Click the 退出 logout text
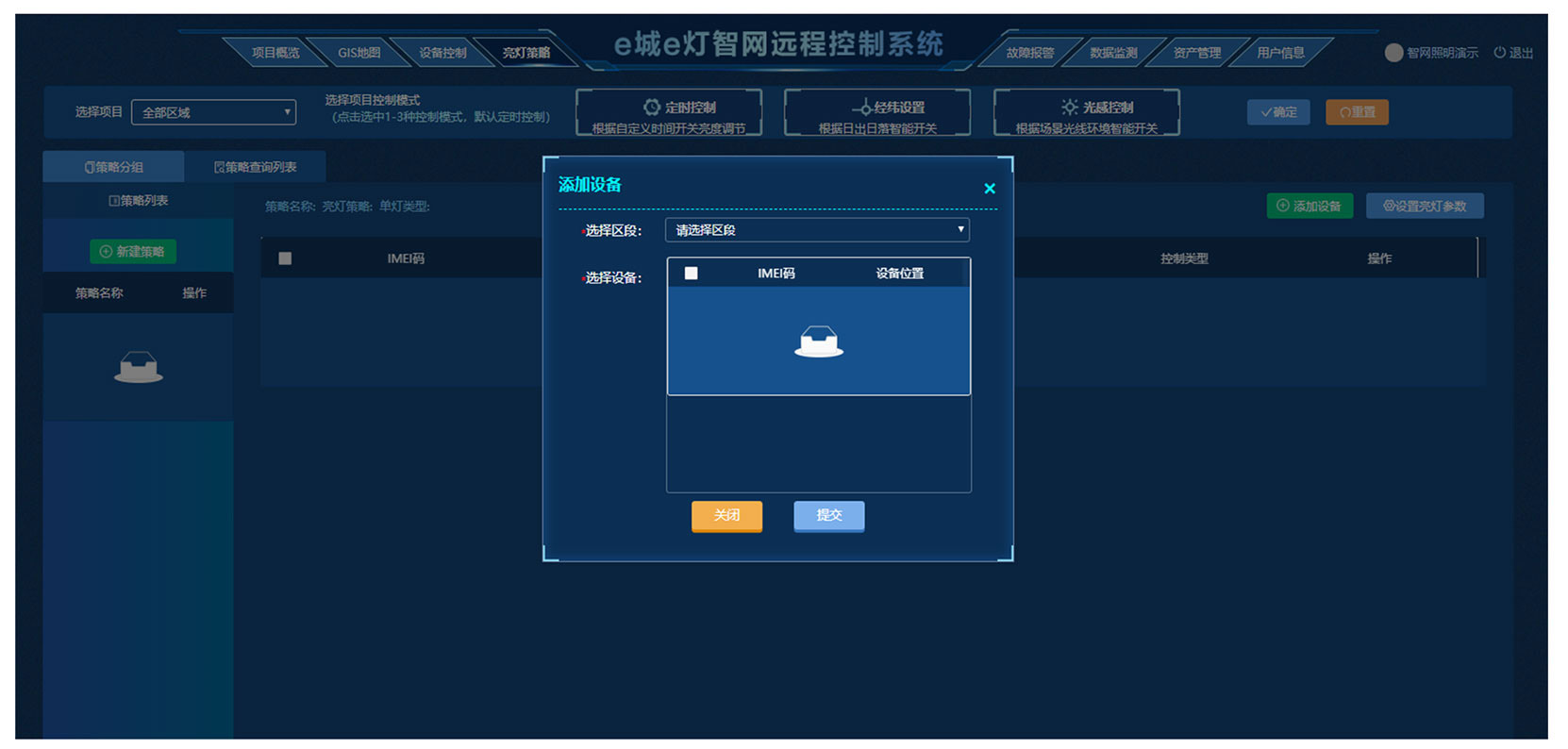 point(1521,53)
